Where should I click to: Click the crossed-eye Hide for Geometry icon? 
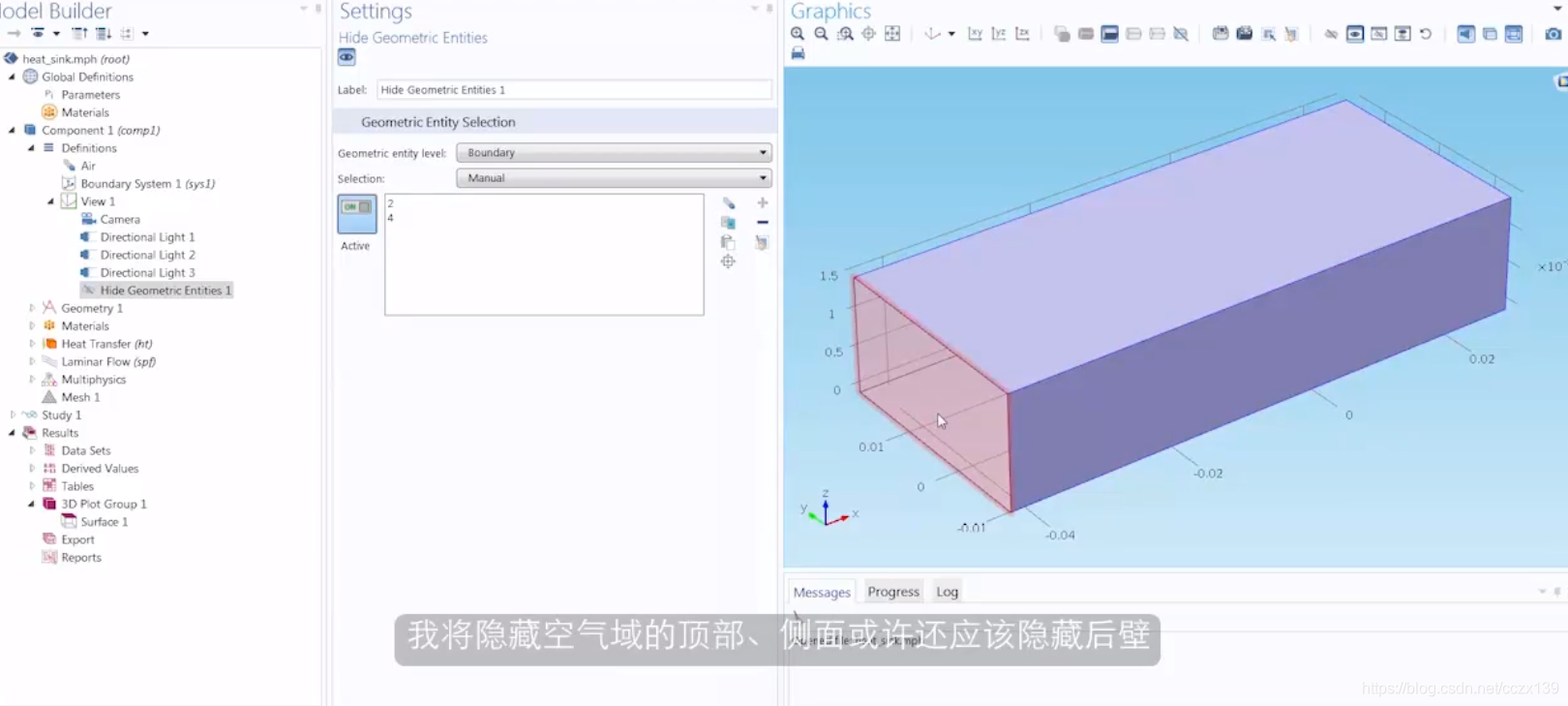point(1331,34)
